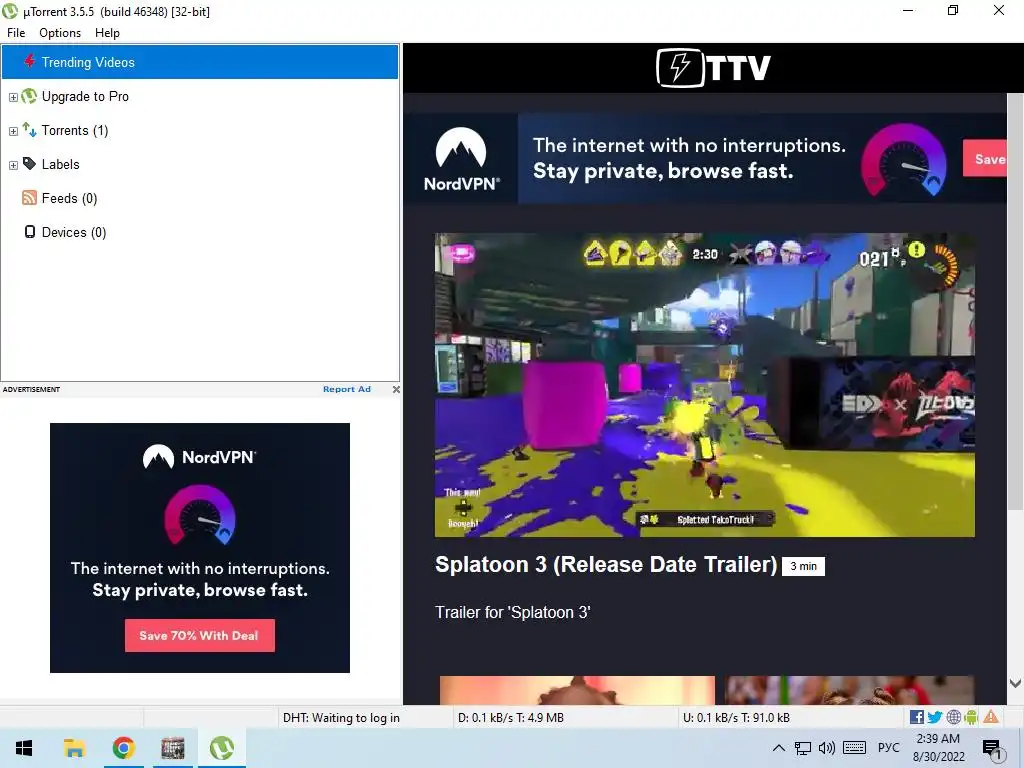
Task: Click the upload speed status entry
Action: pyautogui.click(x=736, y=718)
